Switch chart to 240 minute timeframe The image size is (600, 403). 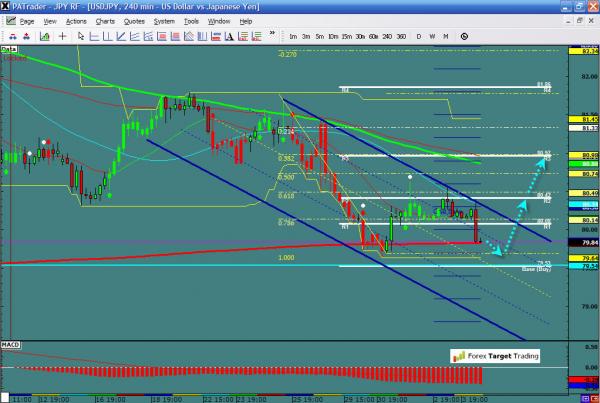(387, 35)
